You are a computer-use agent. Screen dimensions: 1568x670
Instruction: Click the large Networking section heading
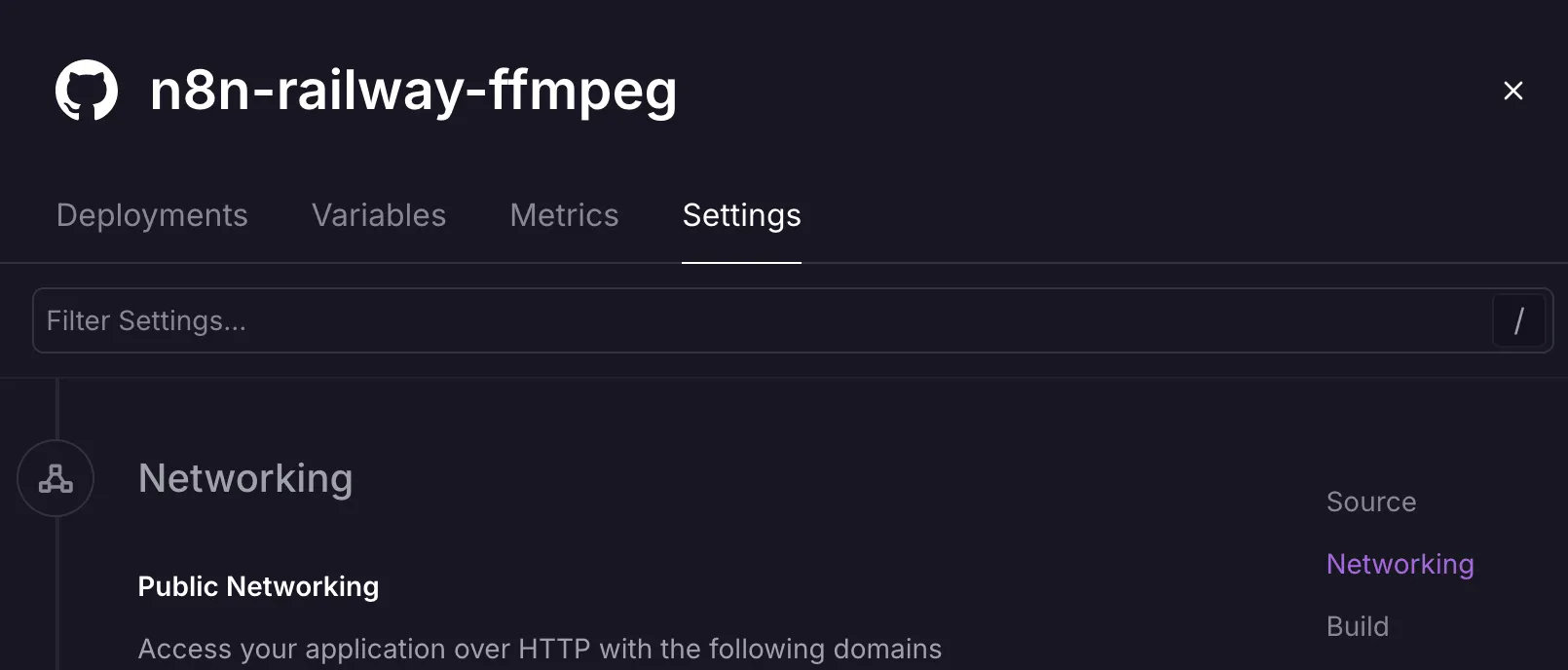pyautogui.click(x=245, y=478)
